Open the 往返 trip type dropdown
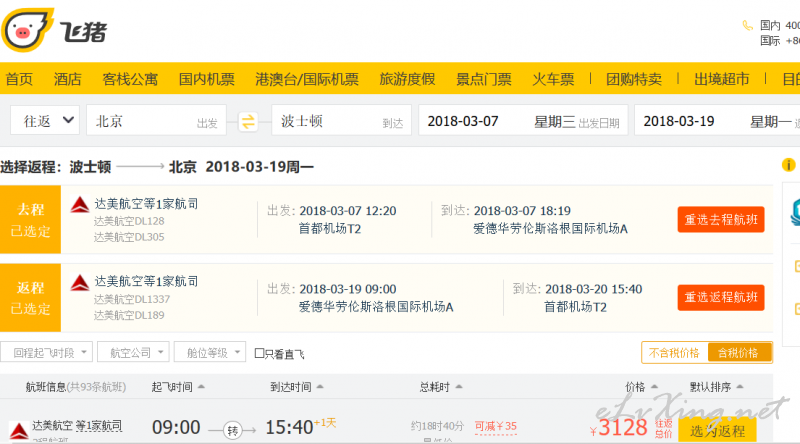Image resolution: width=800 pixels, height=444 pixels. pyautogui.click(x=45, y=120)
